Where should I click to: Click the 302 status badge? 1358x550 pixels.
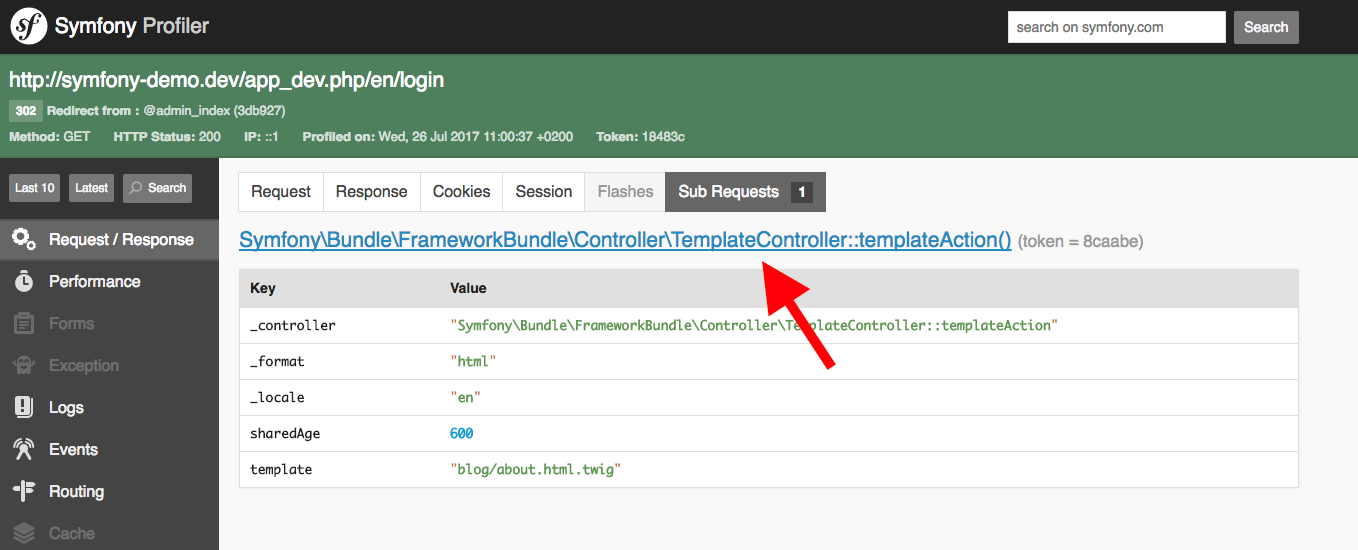[26, 111]
